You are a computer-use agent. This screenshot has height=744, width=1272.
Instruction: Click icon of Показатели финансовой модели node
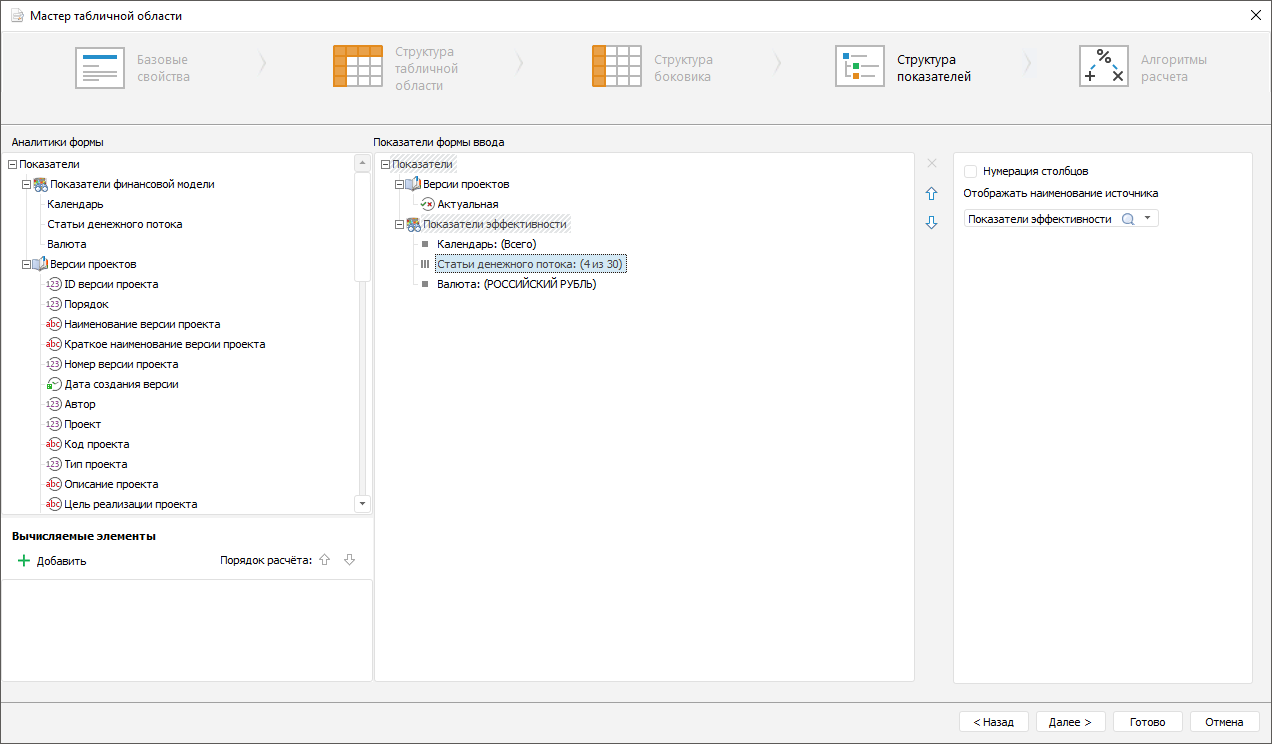[x=40, y=184]
